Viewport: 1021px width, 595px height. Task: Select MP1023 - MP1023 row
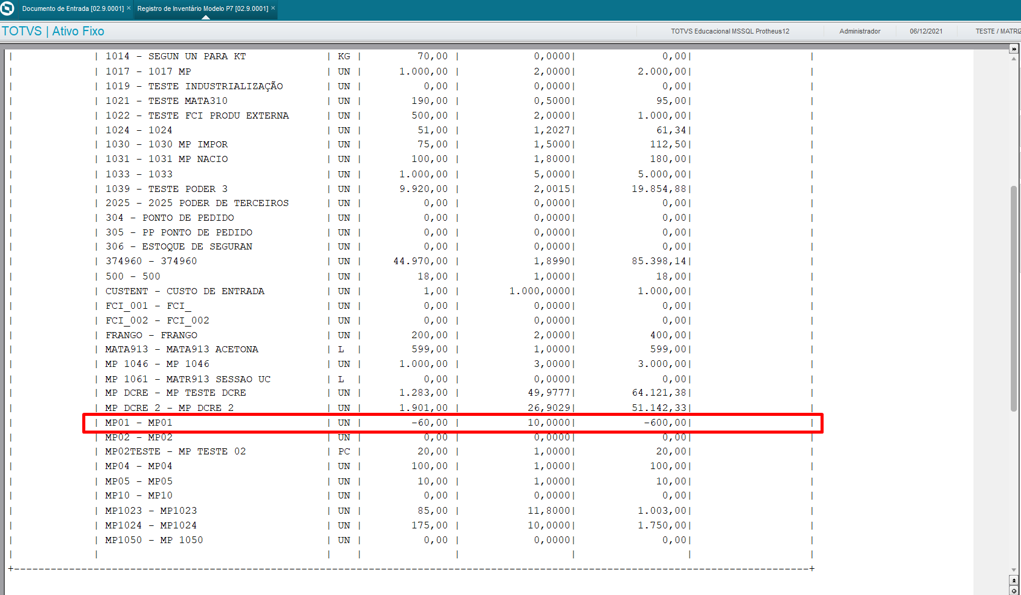click(x=151, y=511)
